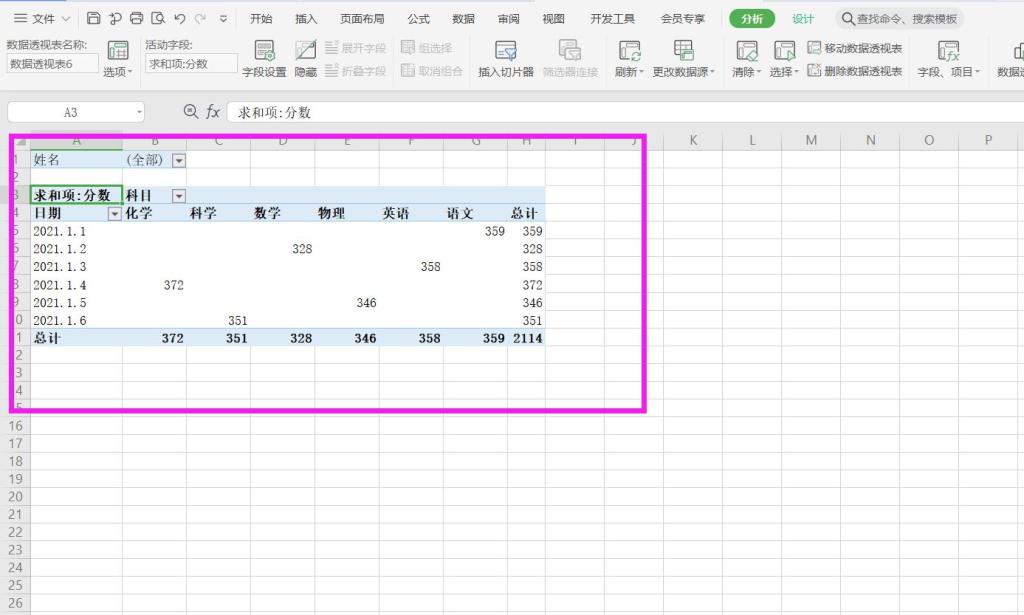
Task: Open the 视图 tab
Action: coord(552,19)
